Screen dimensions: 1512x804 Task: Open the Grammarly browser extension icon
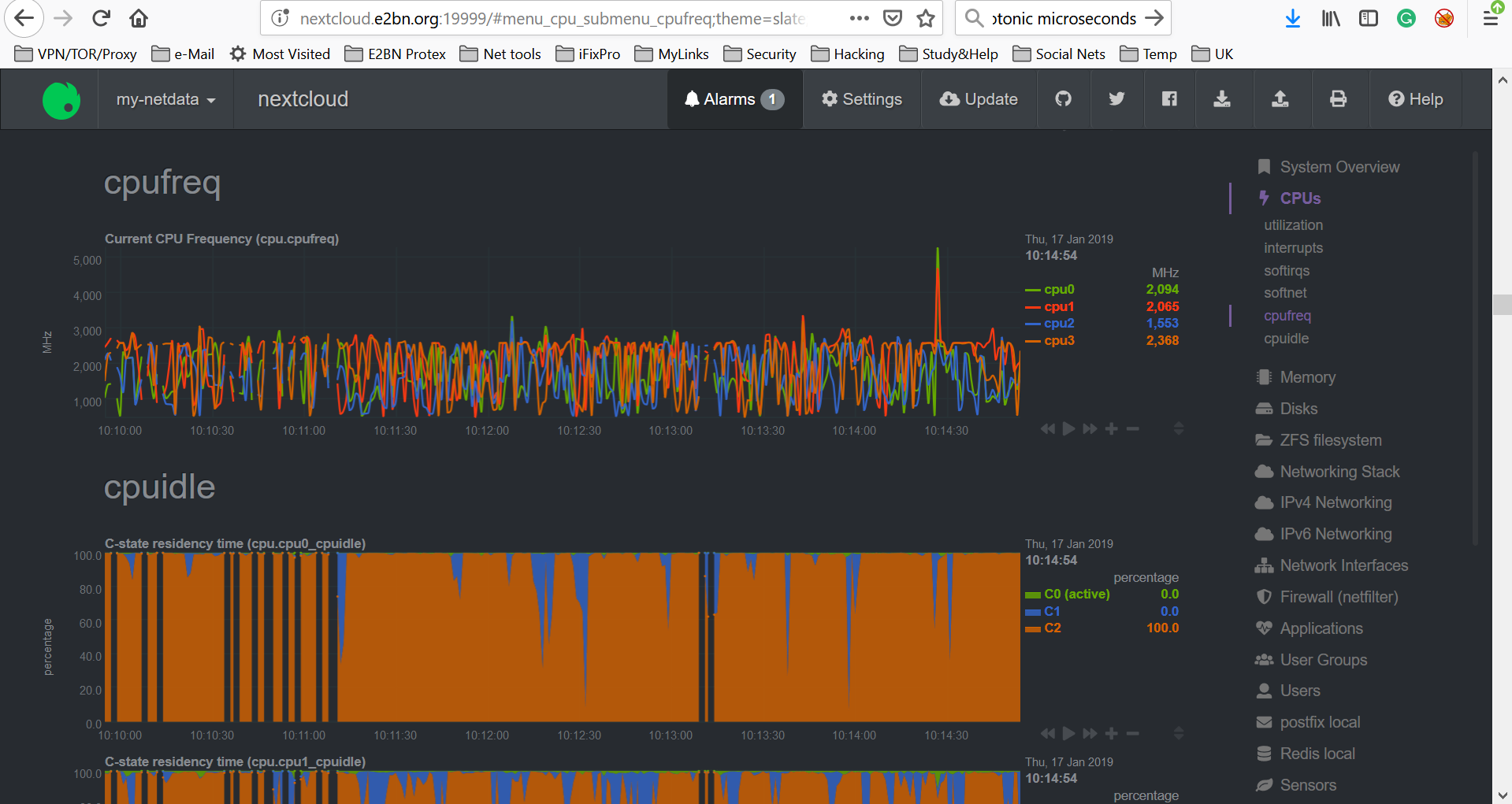click(1406, 17)
